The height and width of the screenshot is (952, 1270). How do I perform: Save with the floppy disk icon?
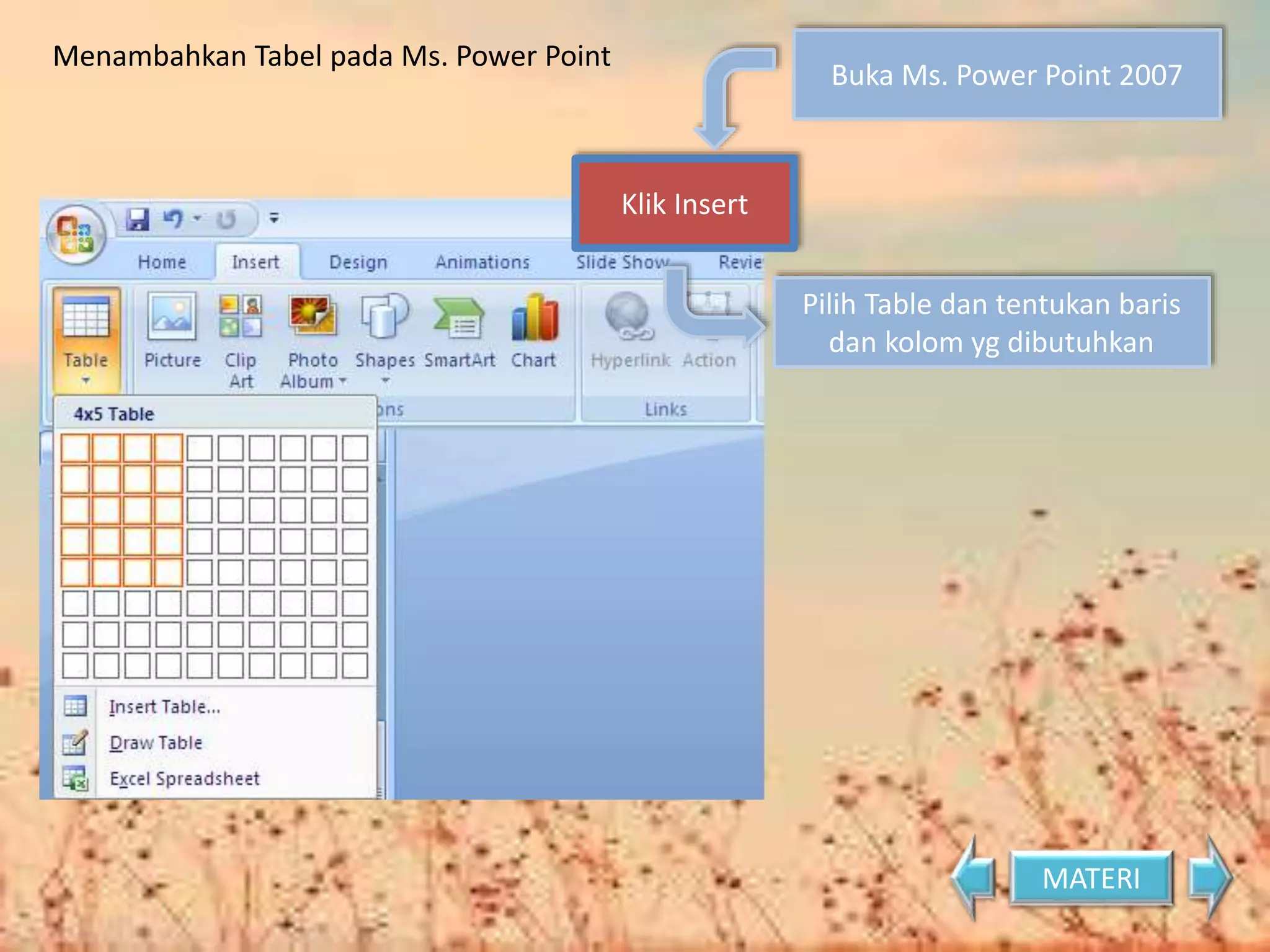click(138, 219)
